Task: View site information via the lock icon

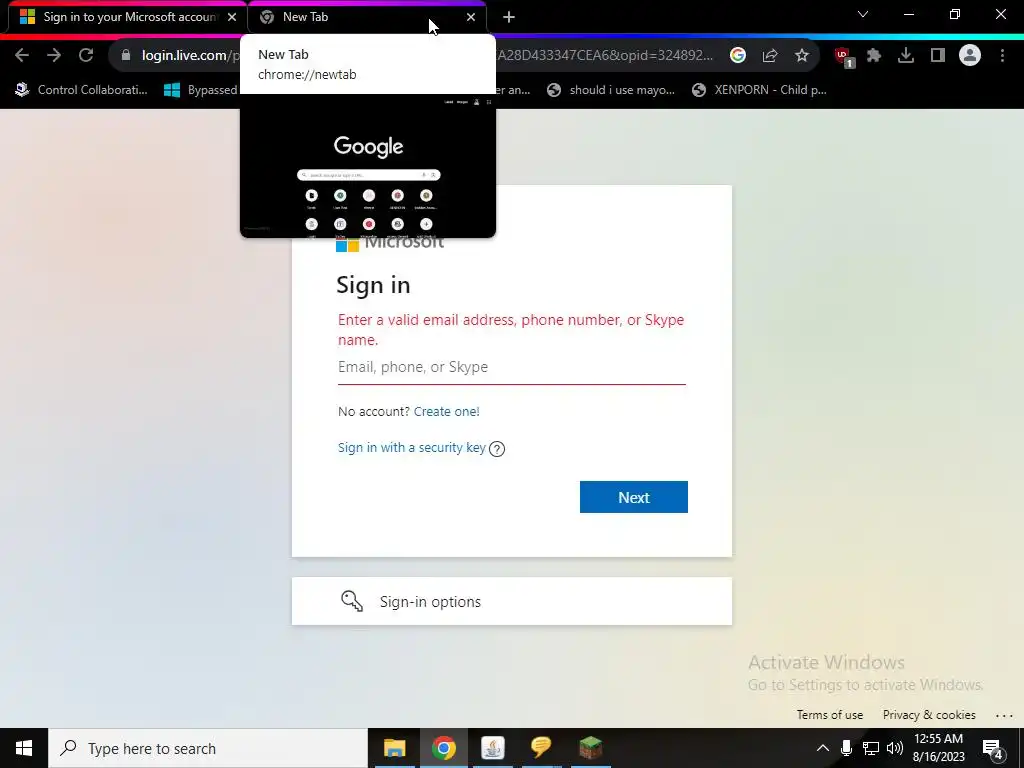Action: 126,56
